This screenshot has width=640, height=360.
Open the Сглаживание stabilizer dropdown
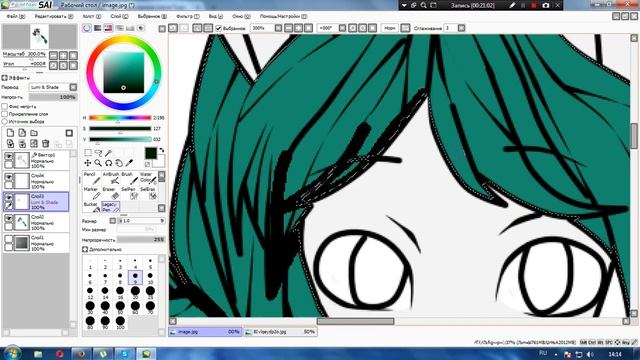(461, 28)
